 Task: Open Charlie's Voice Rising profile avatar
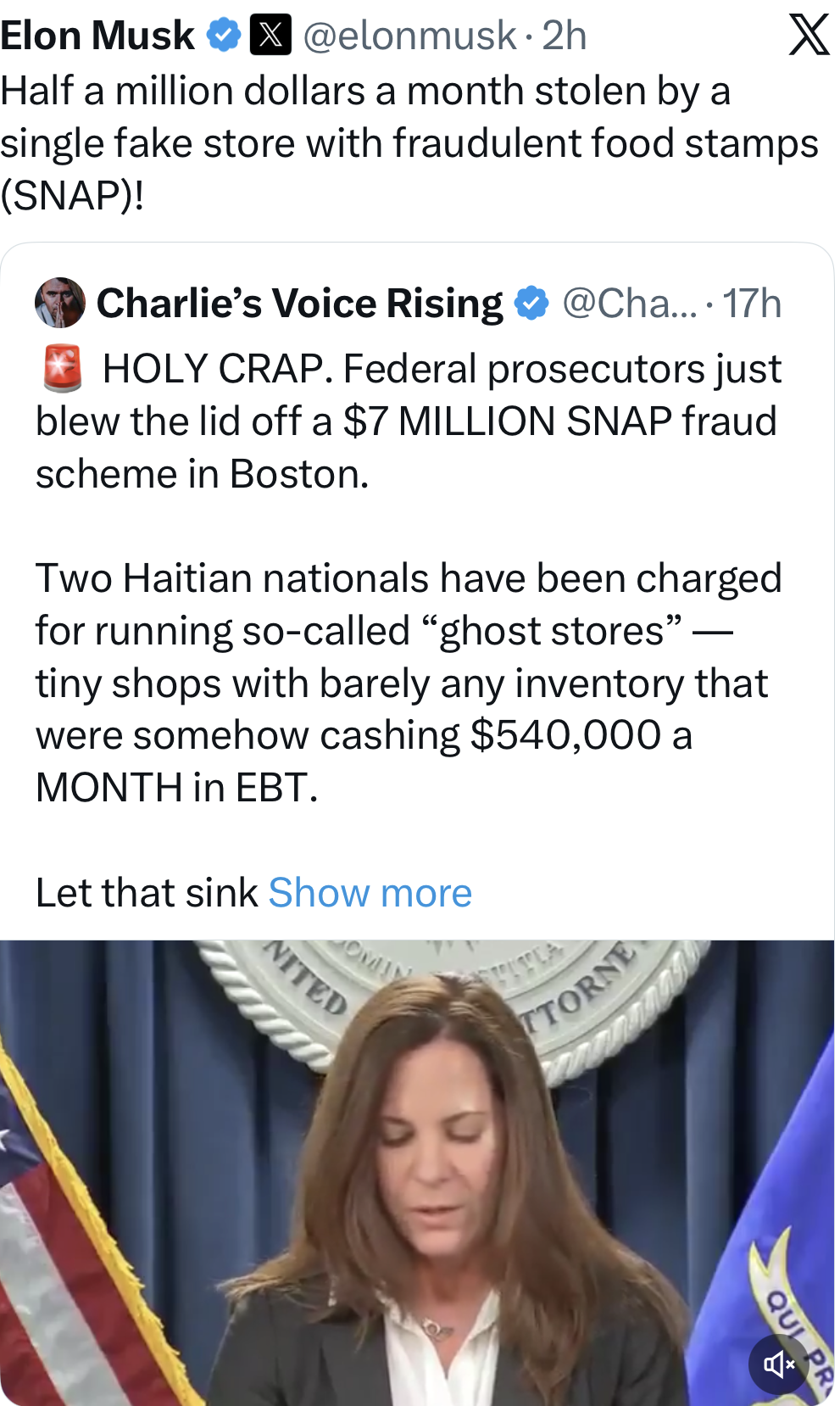[60, 303]
